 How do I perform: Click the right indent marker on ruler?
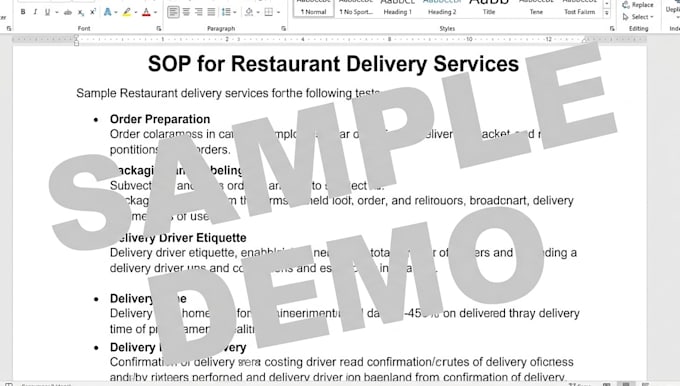[585, 40]
